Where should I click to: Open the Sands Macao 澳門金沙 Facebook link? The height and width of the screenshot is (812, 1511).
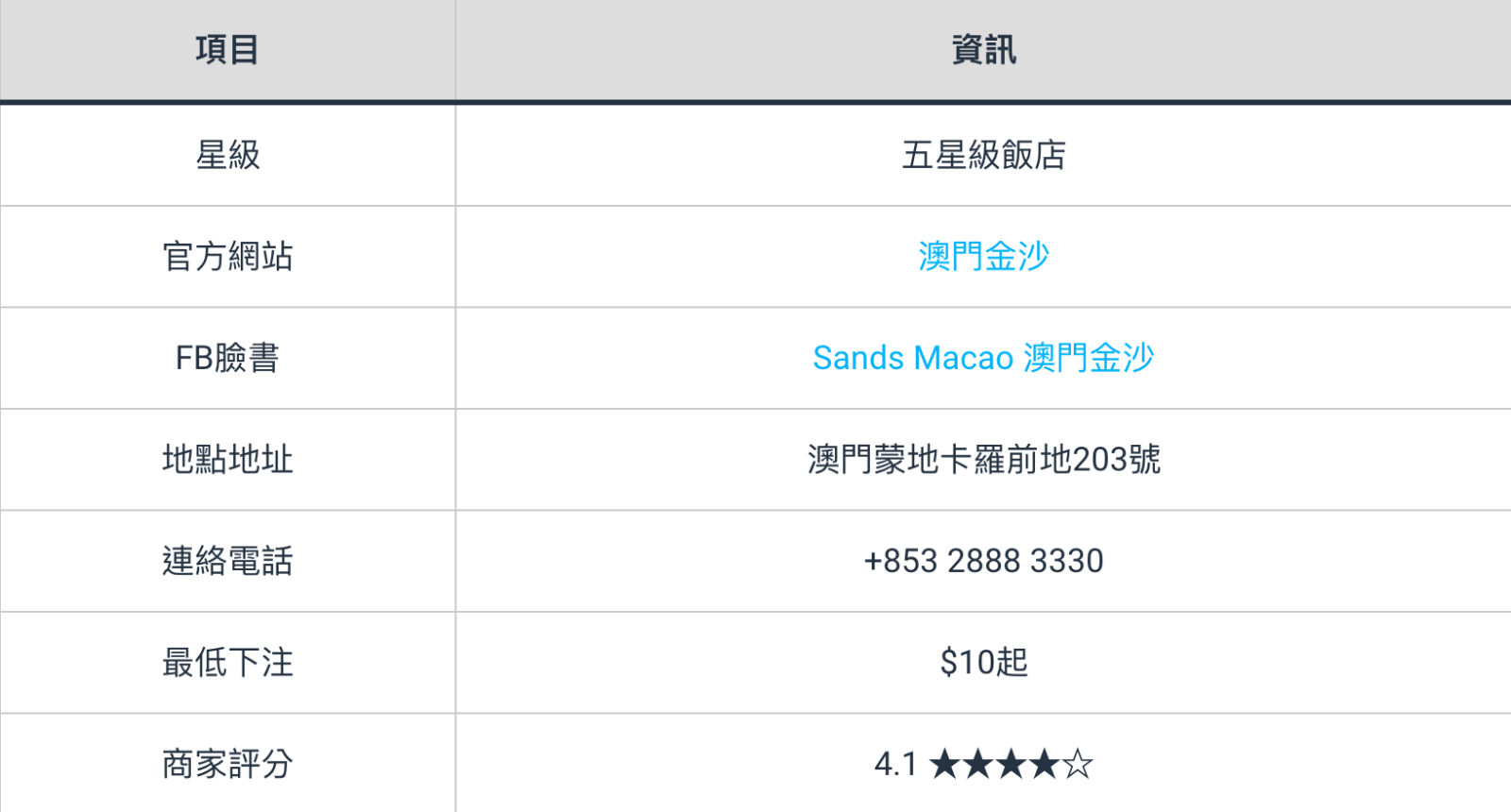(x=983, y=358)
